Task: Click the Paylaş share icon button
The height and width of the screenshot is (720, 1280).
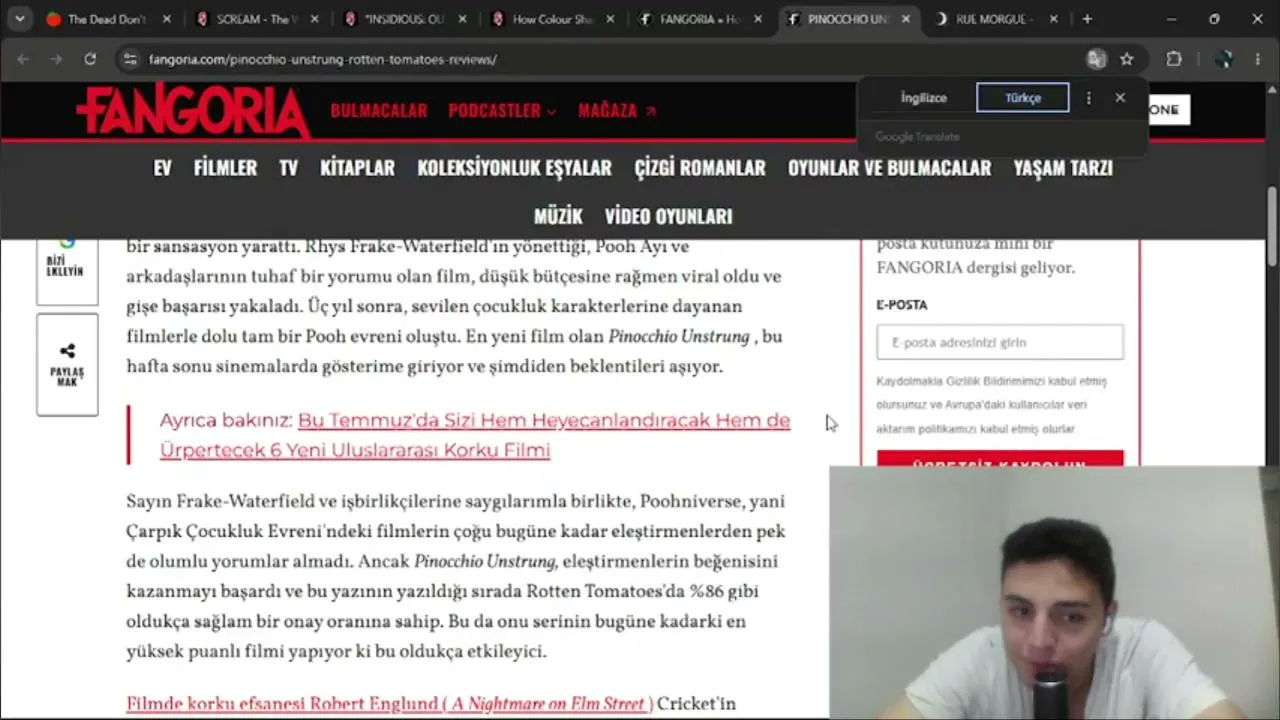Action: 67,364
